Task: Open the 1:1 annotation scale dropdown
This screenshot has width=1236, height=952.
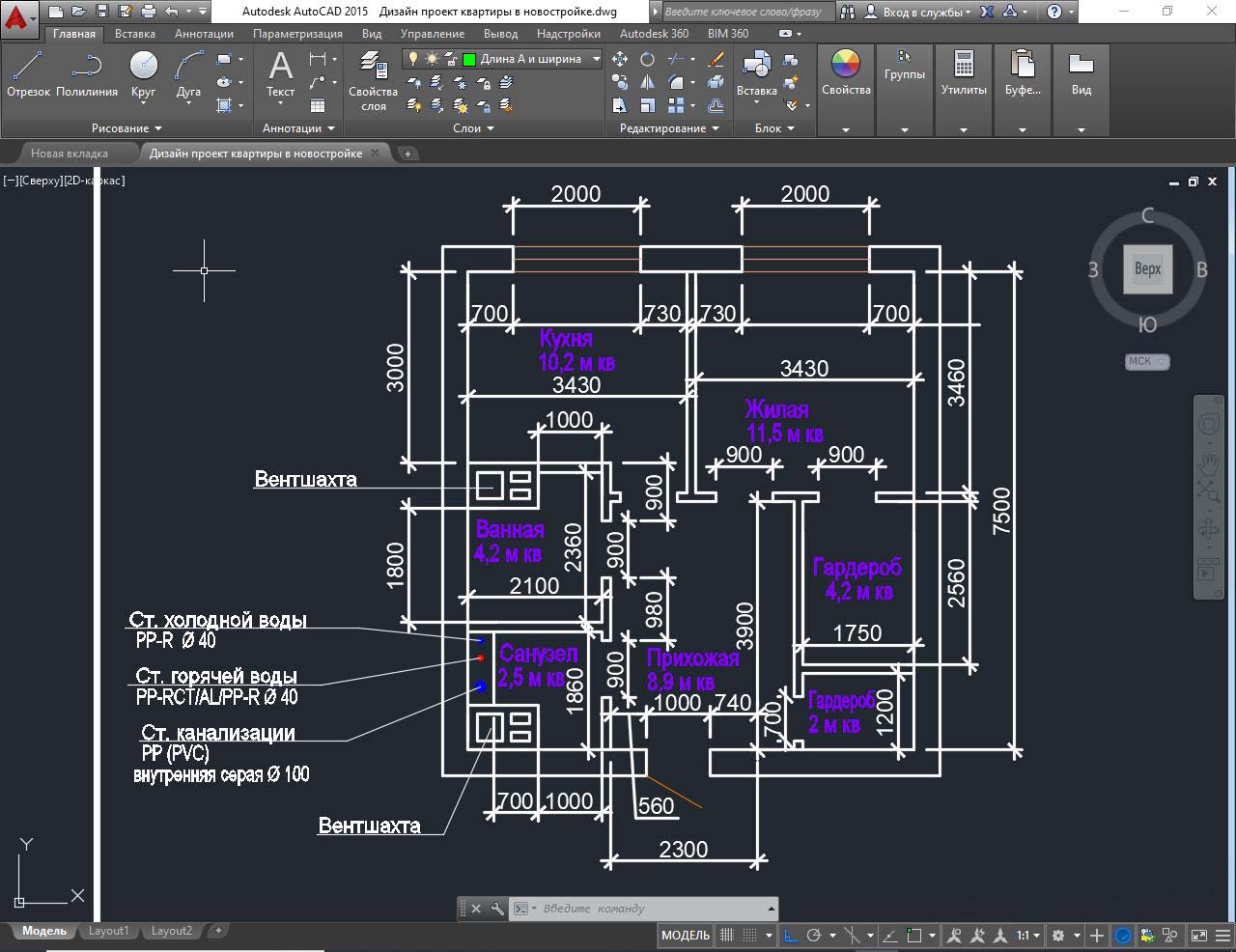Action: (1026, 936)
